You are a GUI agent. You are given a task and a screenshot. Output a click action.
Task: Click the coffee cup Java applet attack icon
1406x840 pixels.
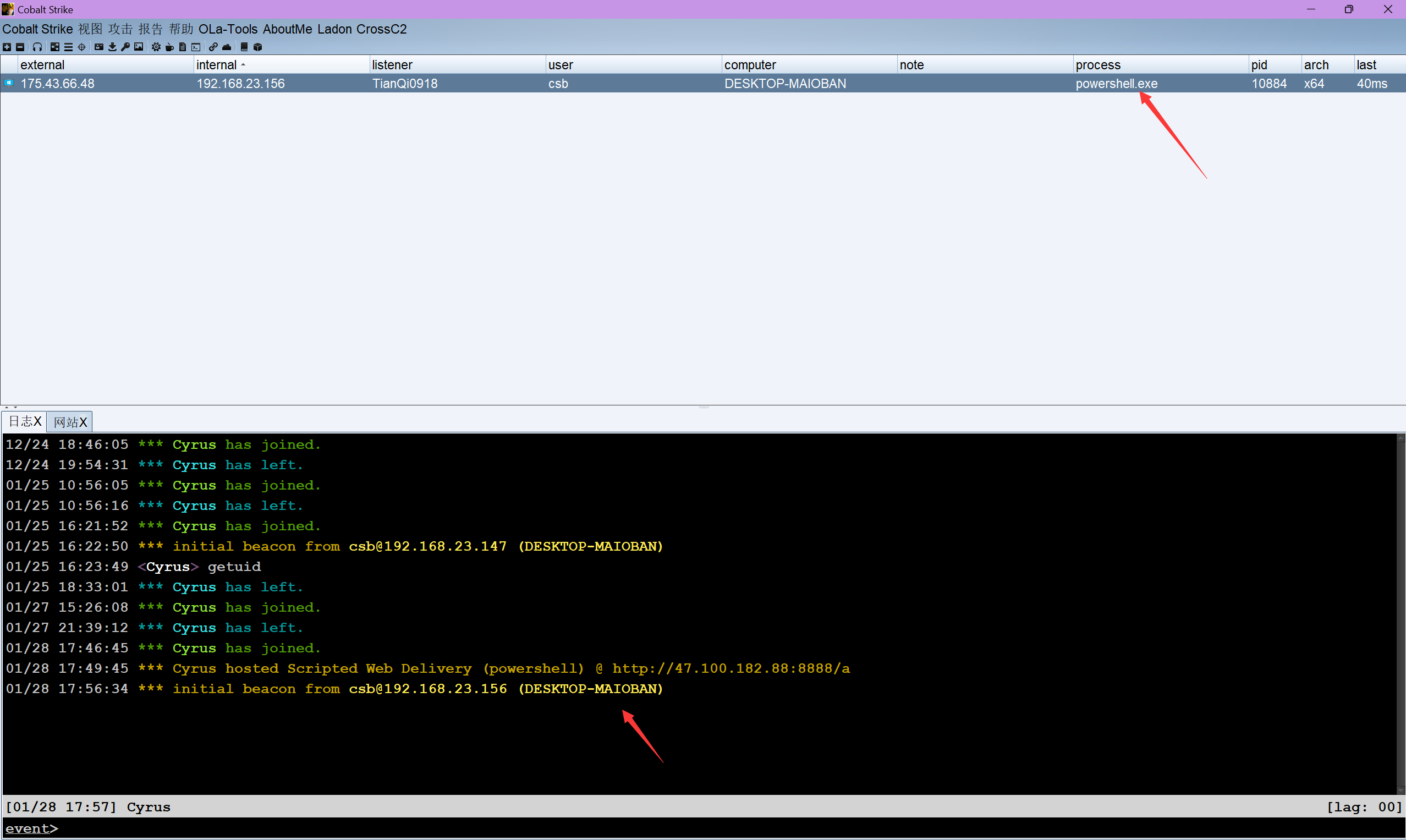click(x=170, y=47)
